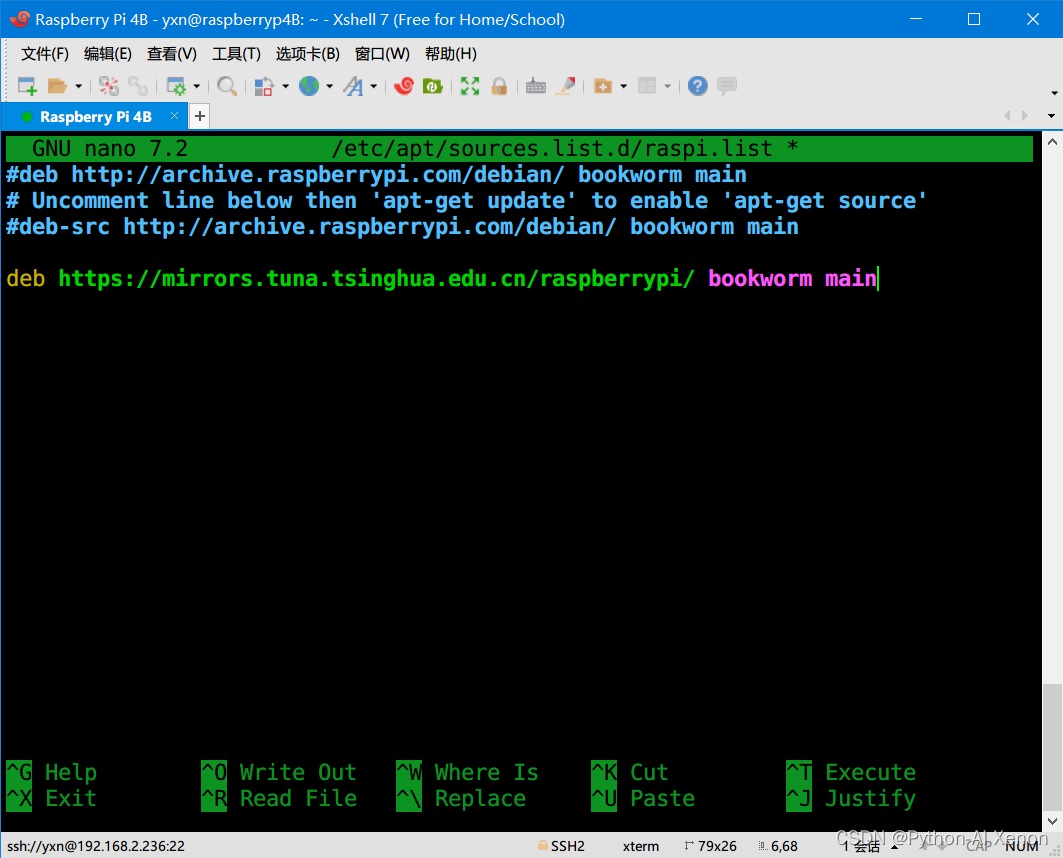1063x858 pixels.
Task: Expand the Open session dropdown arrow
Action: (79, 86)
